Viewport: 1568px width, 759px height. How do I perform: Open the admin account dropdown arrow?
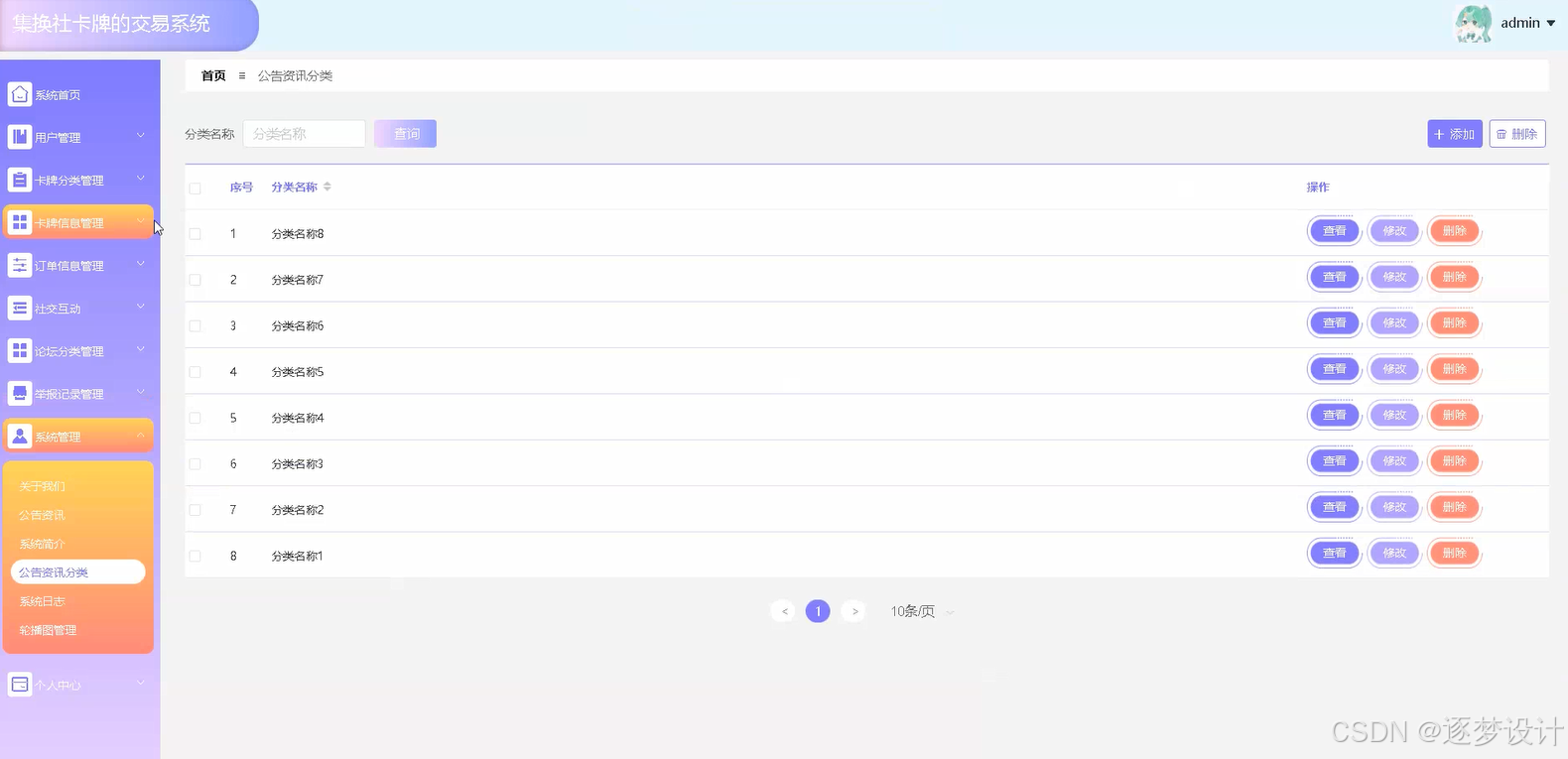point(1550,23)
